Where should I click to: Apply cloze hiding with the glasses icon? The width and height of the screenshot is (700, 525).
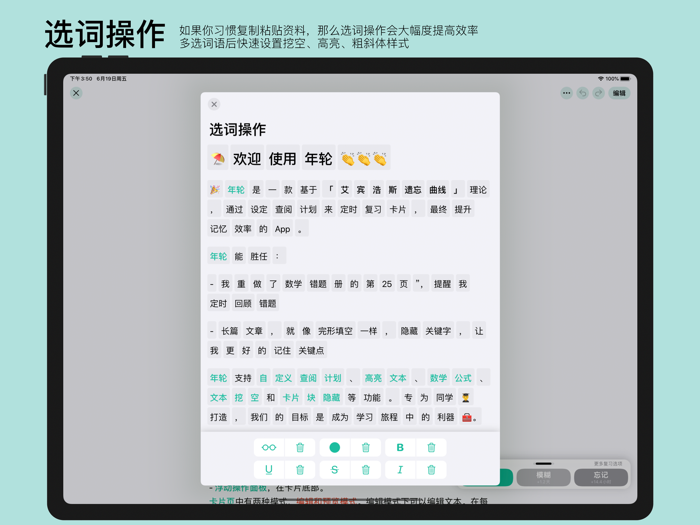pyautogui.click(x=269, y=447)
